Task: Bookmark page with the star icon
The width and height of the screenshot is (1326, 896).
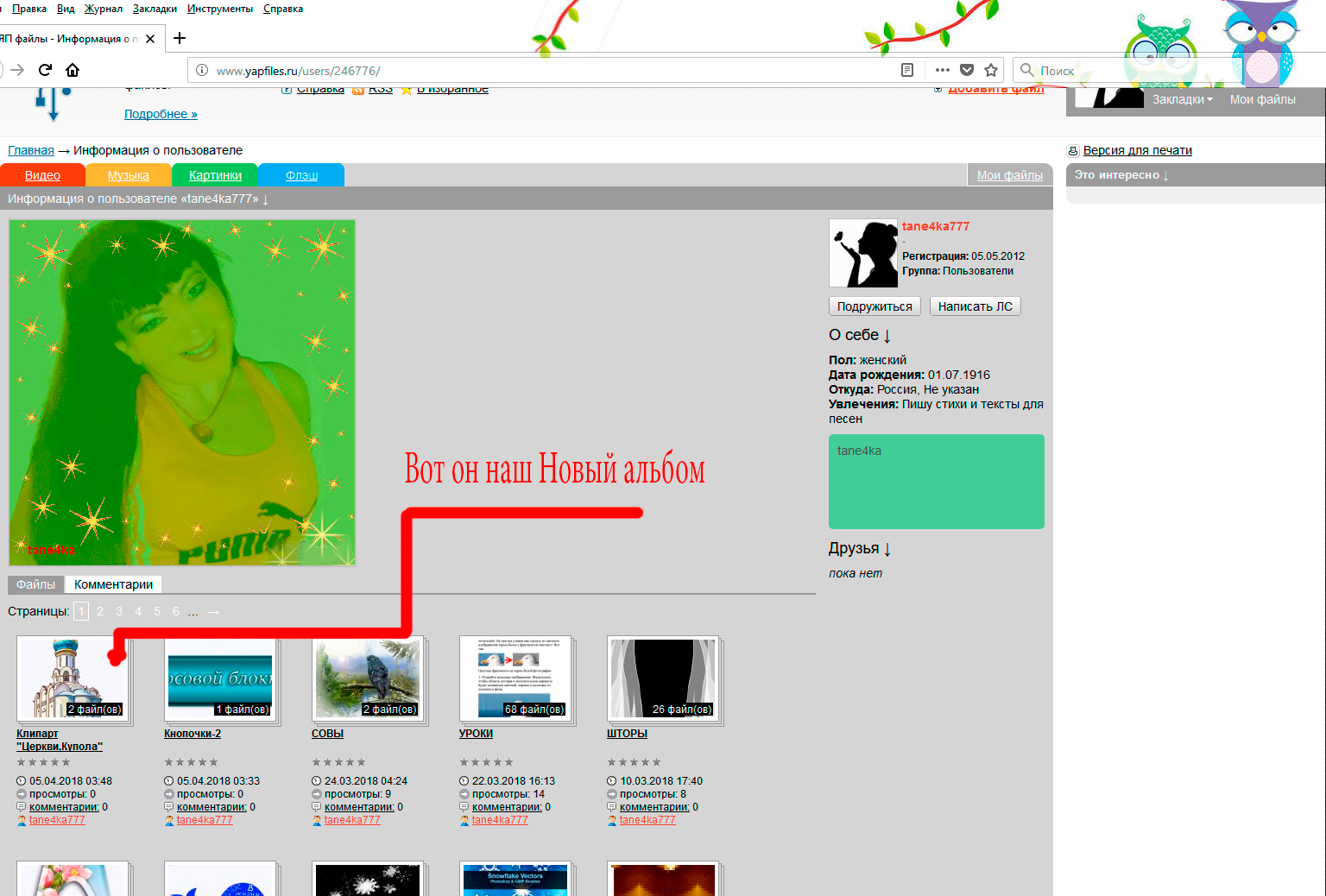Action: point(991,70)
